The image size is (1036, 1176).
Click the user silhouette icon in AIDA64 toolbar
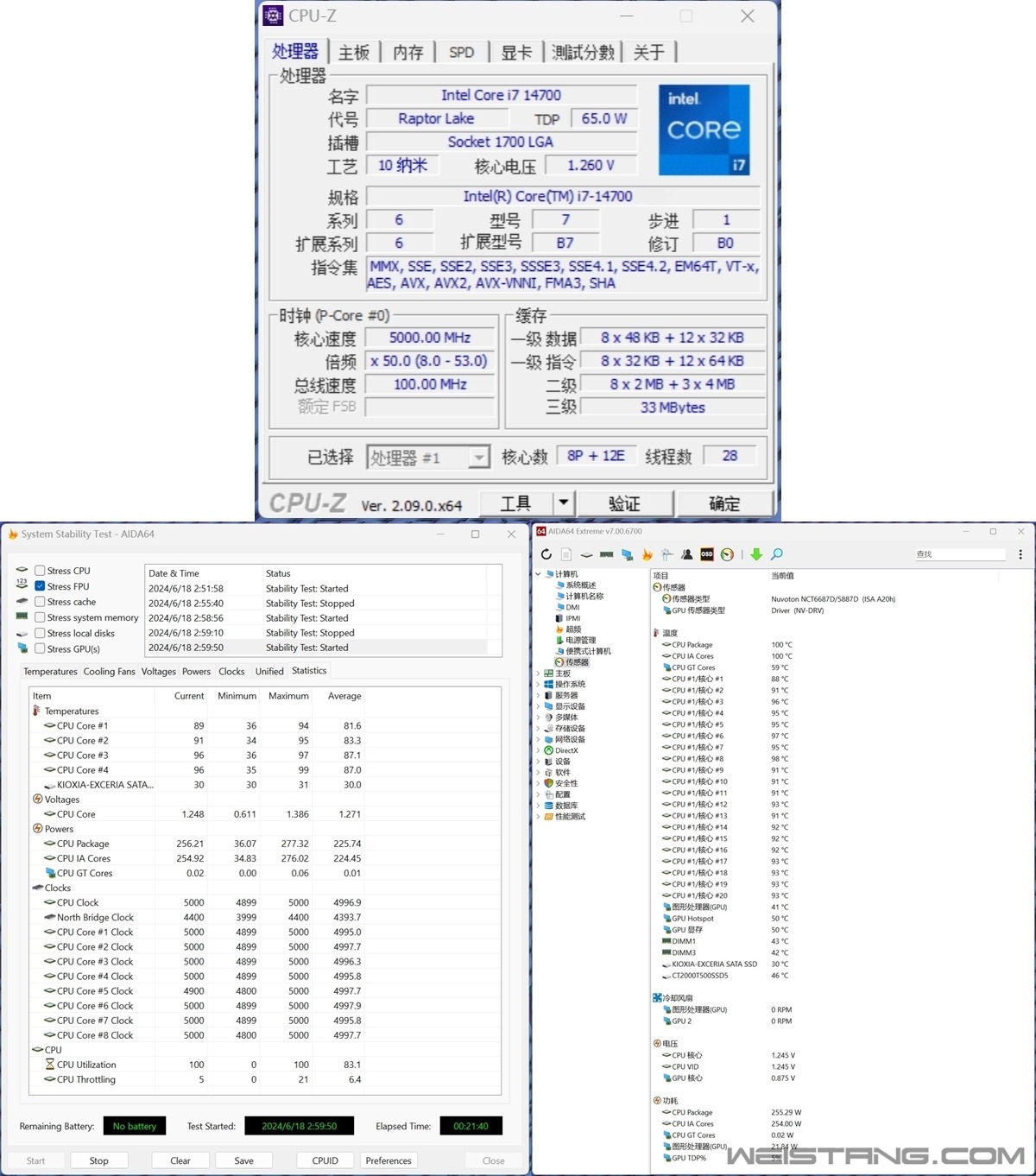pos(686,554)
